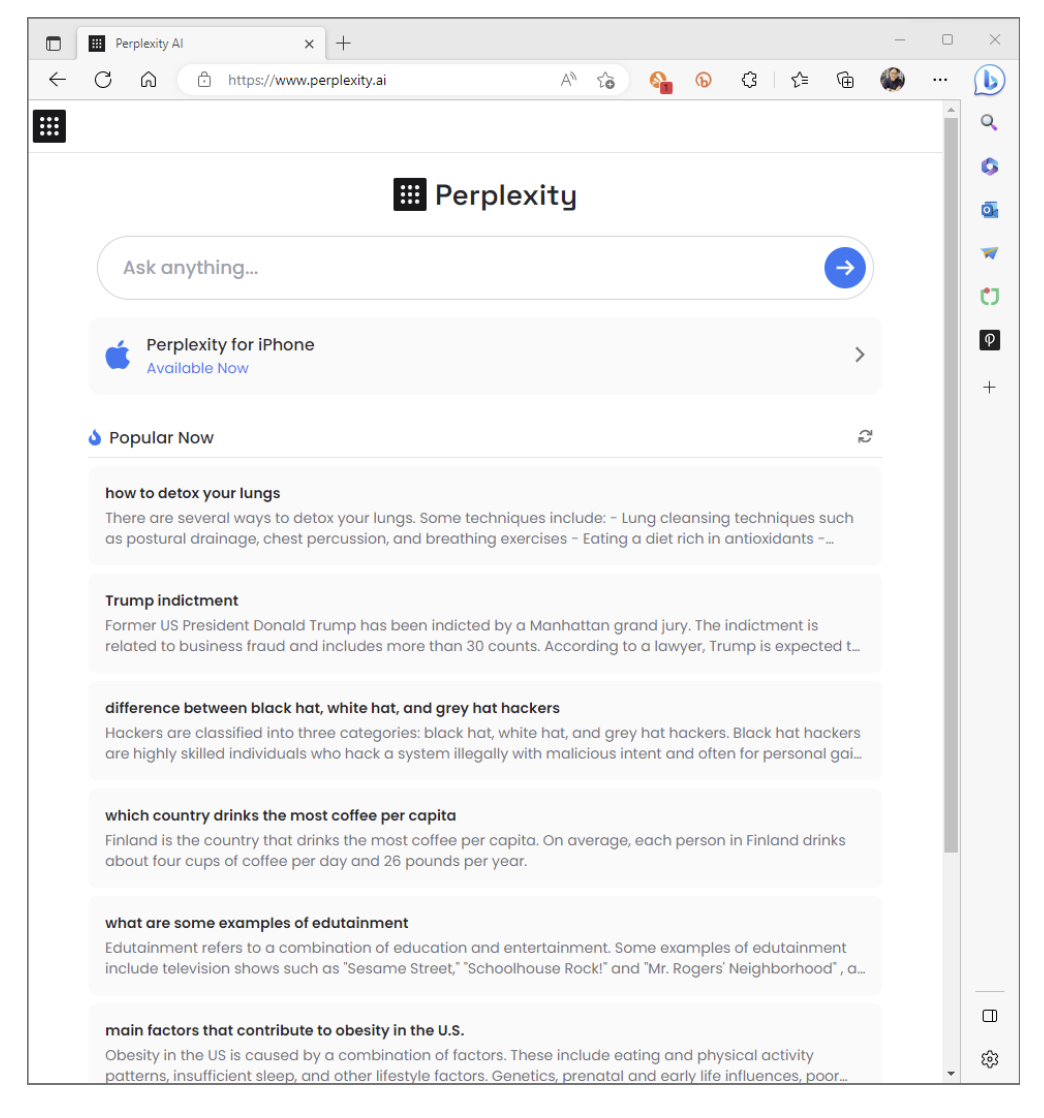Open a new tab with plus button
1044x1118 pixels.
tap(343, 43)
